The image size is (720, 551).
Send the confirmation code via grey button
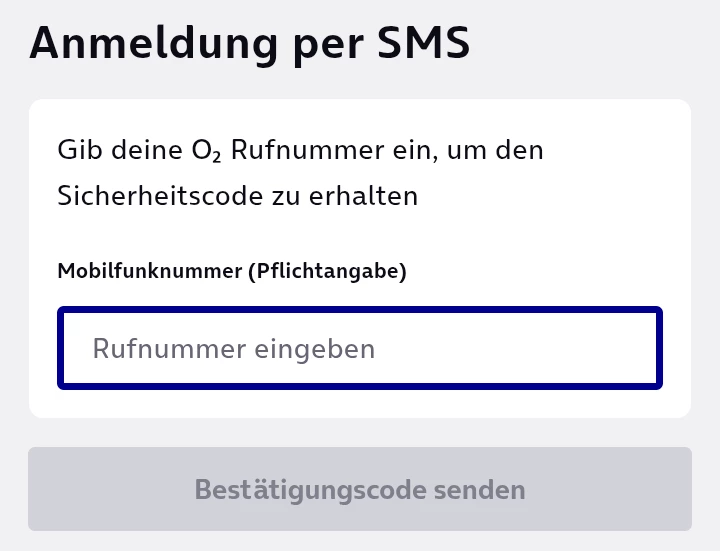(x=360, y=490)
